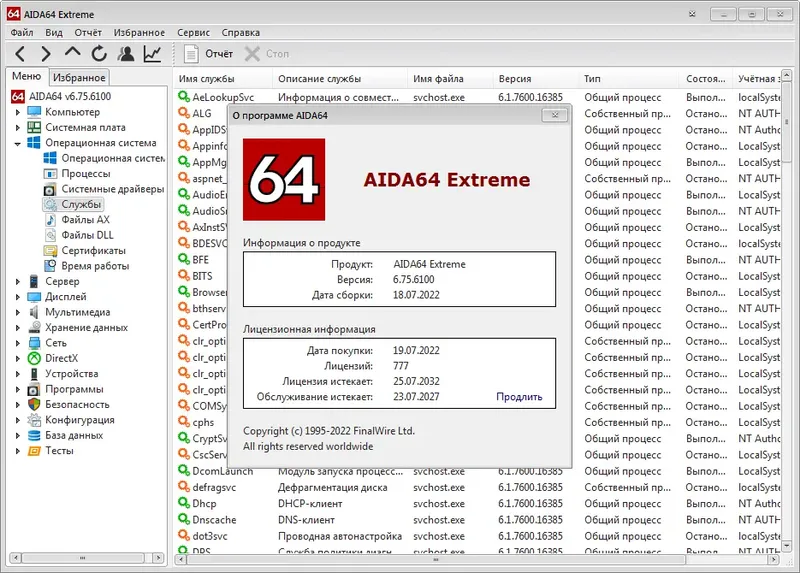
Task: Switch to the Меню tab
Action: tap(27, 76)
